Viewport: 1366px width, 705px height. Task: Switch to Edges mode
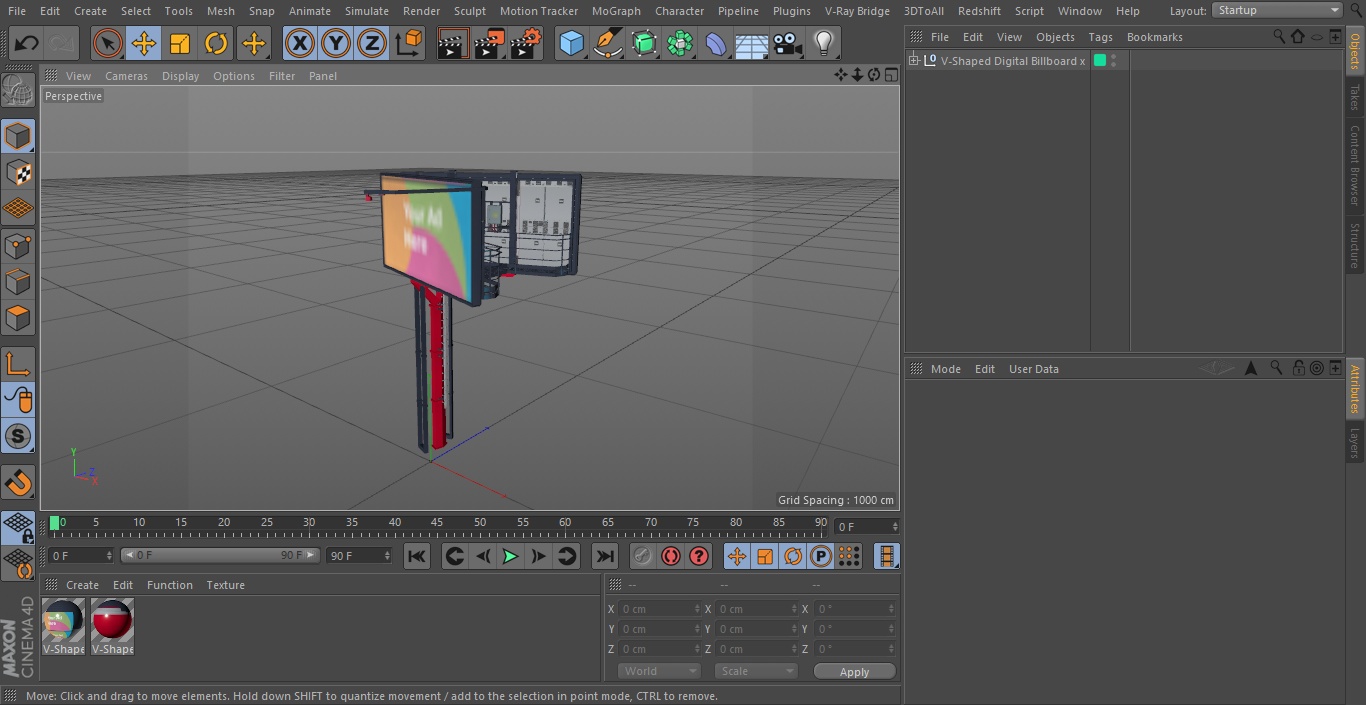click(x=18, y=281)
